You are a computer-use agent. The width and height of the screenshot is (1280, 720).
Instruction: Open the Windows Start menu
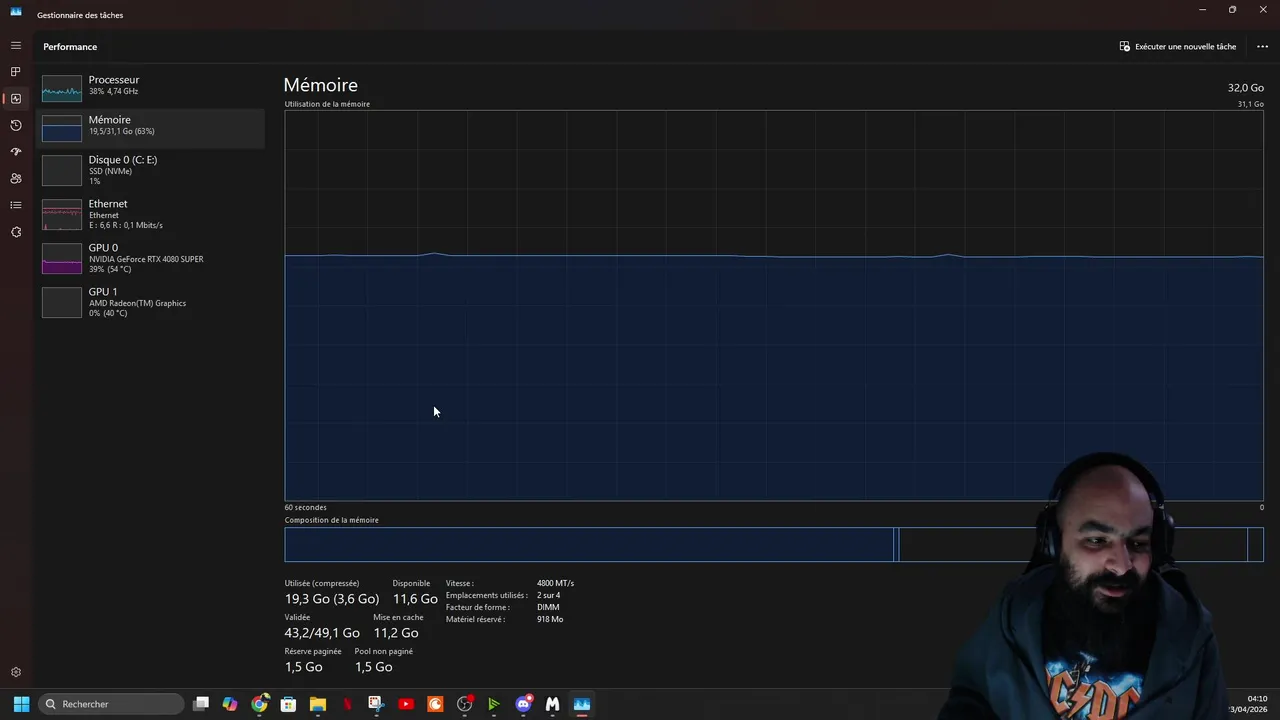(21, 704)
